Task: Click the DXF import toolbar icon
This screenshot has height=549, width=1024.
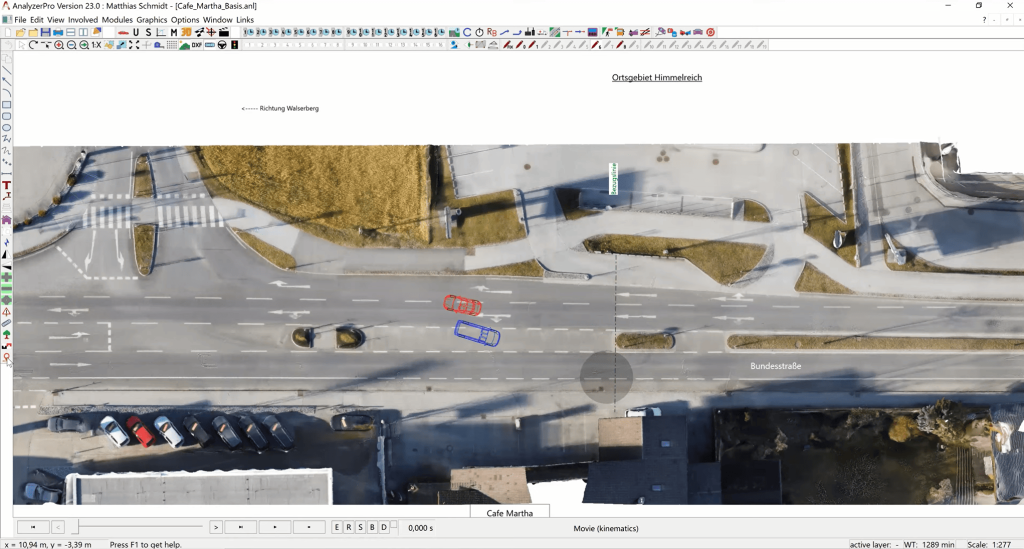Action: pyautogui.click(x=197, y=46)
